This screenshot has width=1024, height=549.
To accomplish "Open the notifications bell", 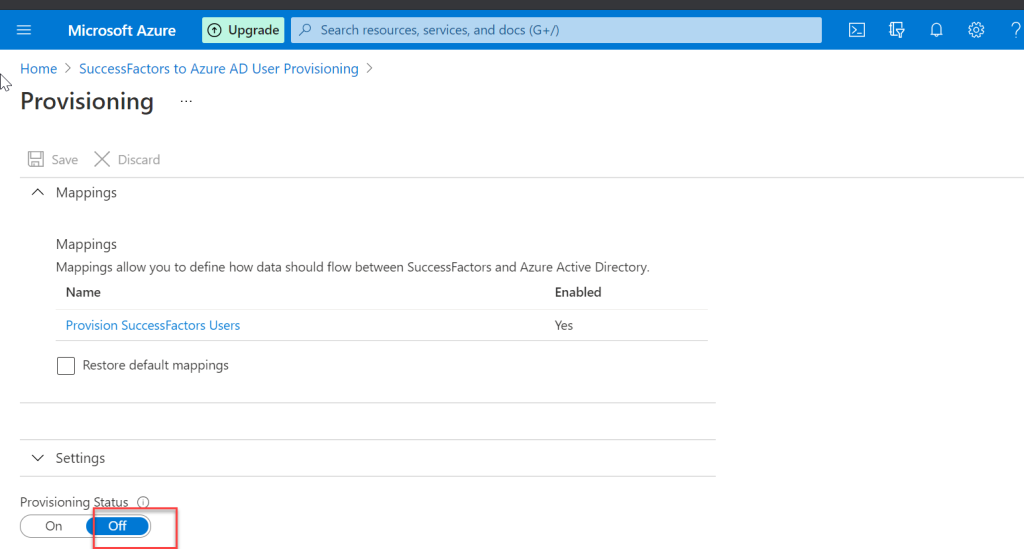I will coord(936,30).
